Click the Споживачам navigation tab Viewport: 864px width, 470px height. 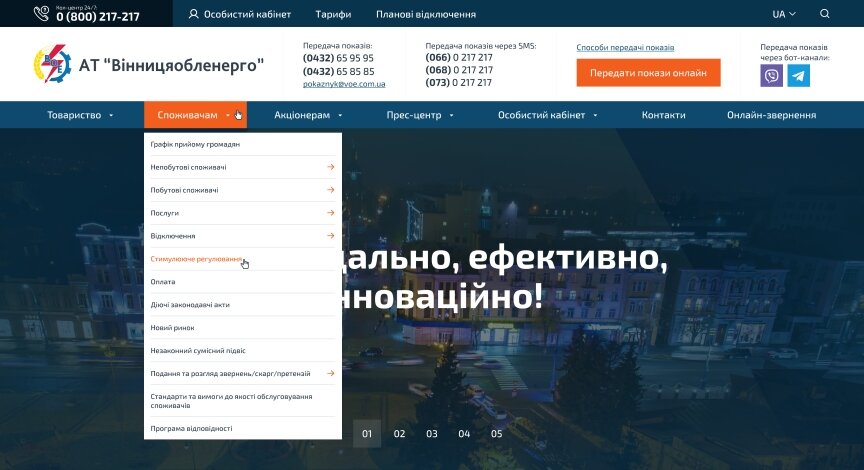point(195,115)
